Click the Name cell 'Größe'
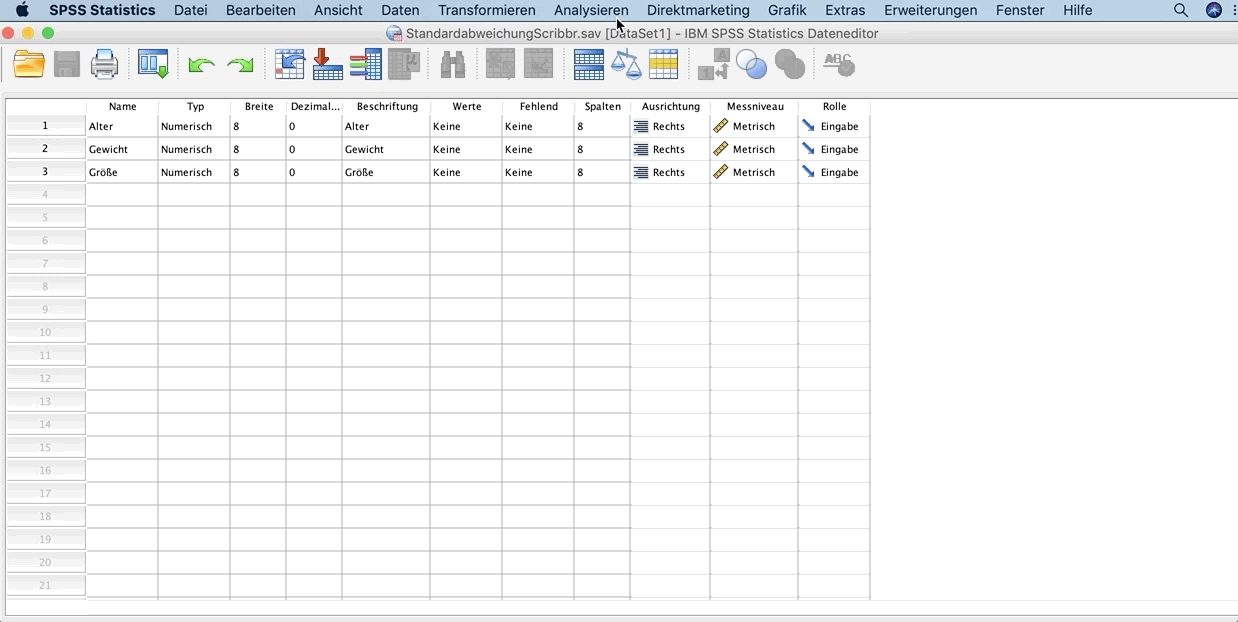Screen dimensions: 1238x622 (x=122, y=172)
